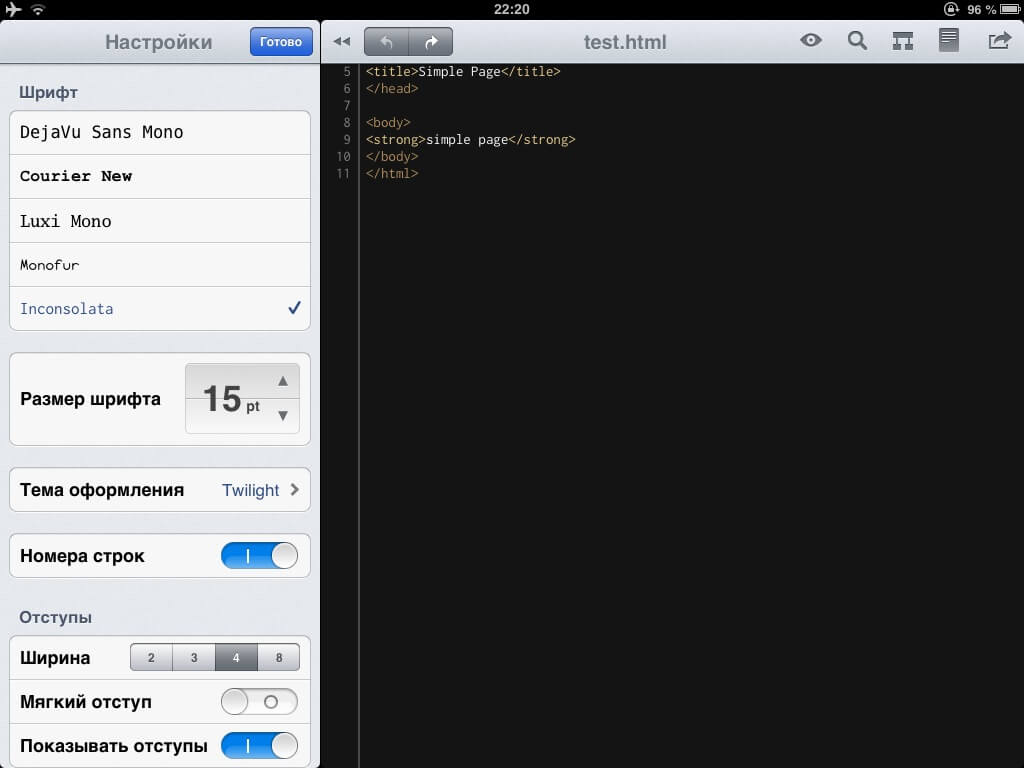Open the code structure icon

point(903,41)
